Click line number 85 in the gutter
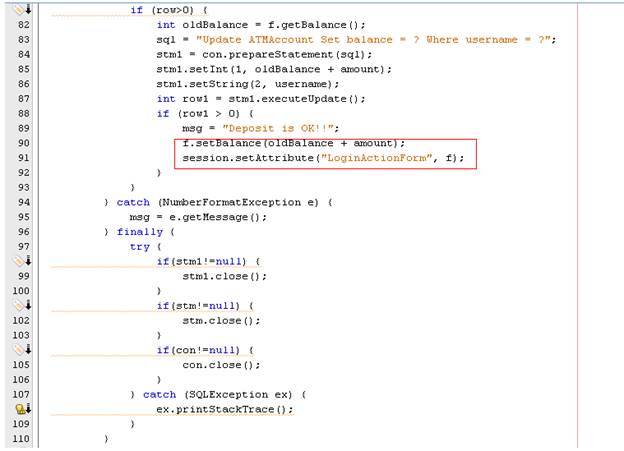The height and width of the screenshot is (451, 624). [24, 69]
